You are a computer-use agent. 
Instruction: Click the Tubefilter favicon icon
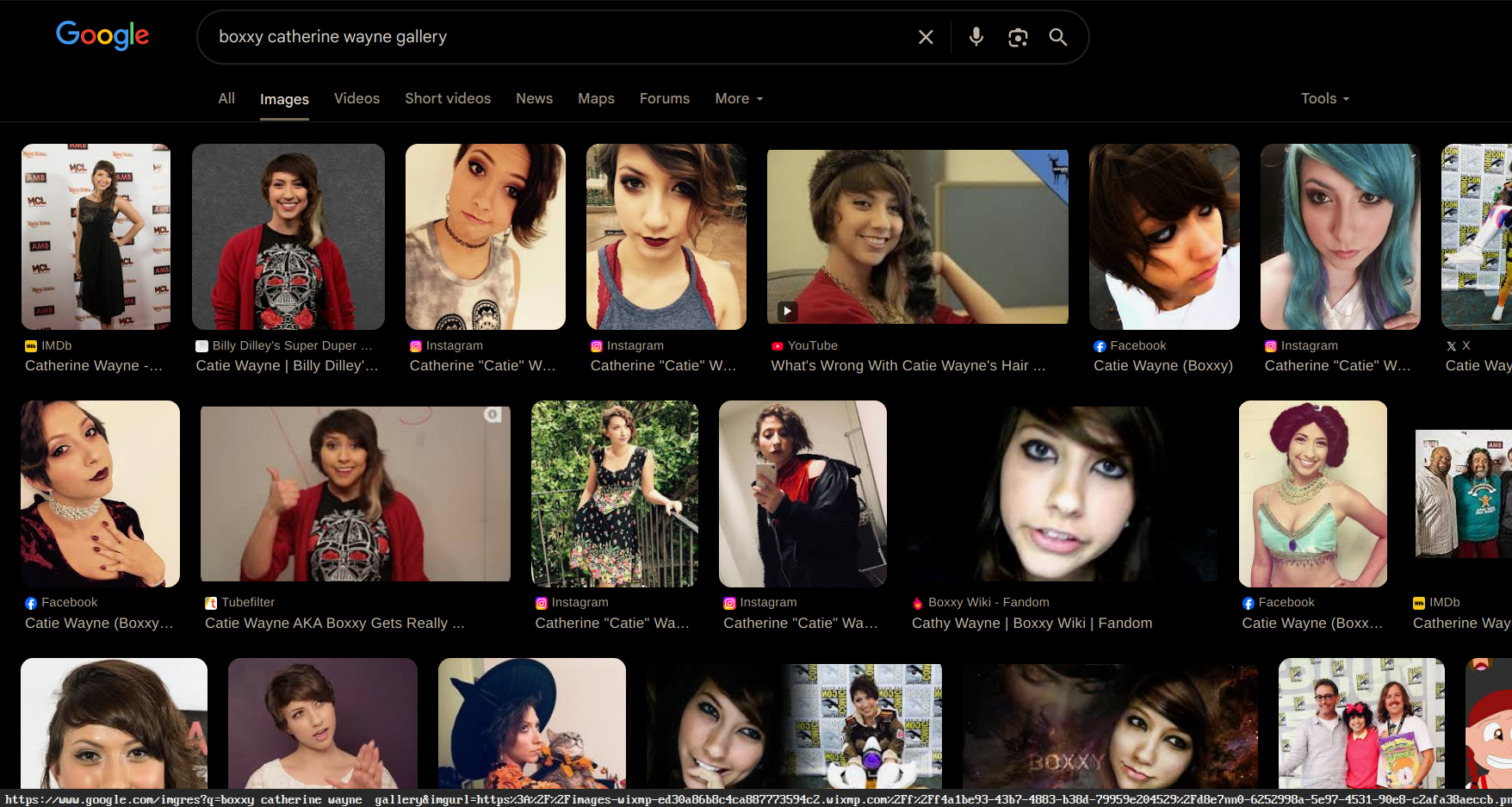[211, 603]
